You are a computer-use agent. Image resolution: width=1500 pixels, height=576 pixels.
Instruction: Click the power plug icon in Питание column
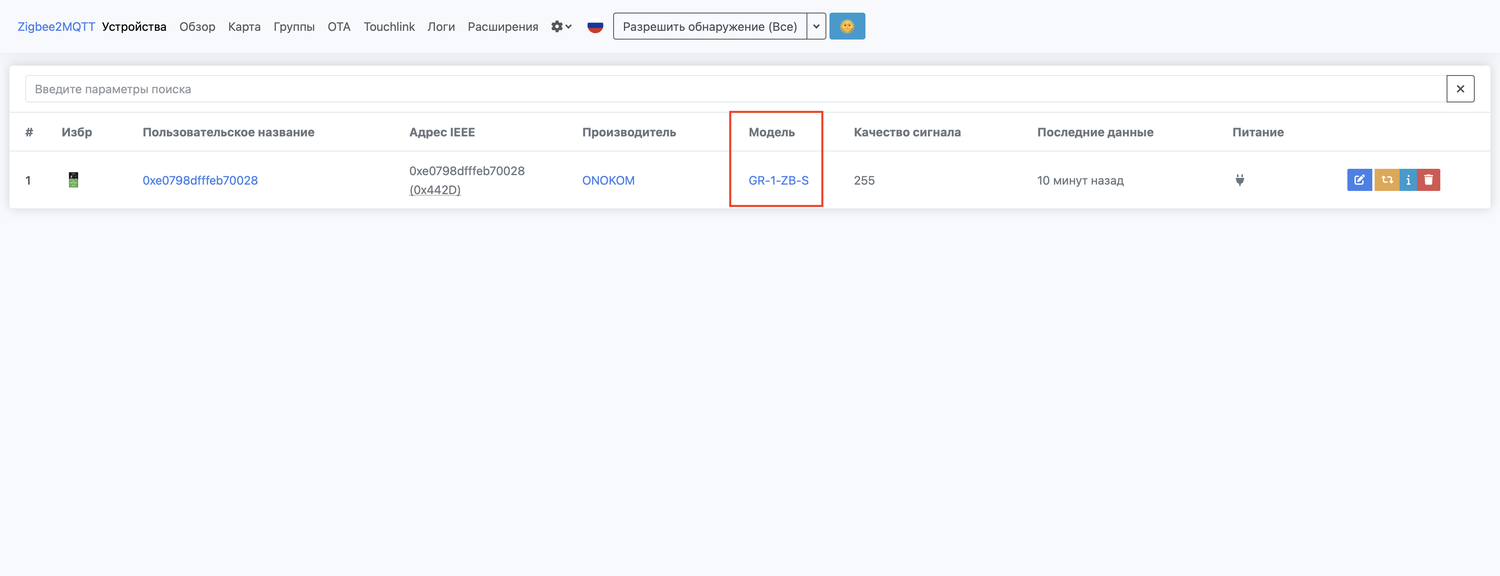click(1240, 180)
